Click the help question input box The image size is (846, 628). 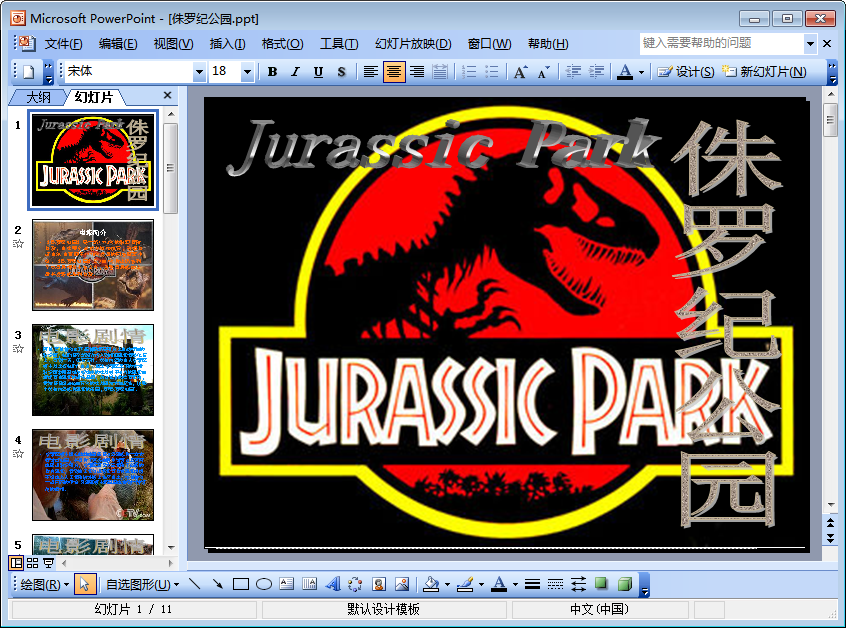pyautogui.click(x=722, y=43)
